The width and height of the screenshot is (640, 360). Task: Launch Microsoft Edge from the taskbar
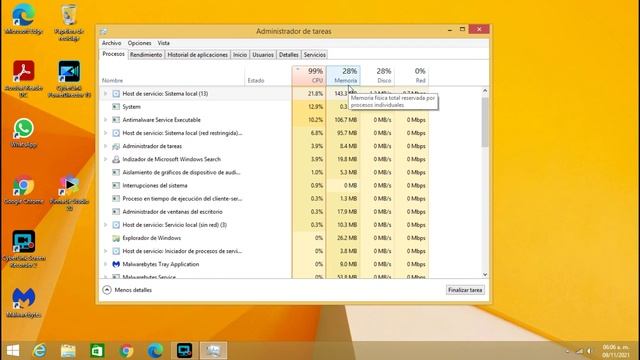pos(155,351)
